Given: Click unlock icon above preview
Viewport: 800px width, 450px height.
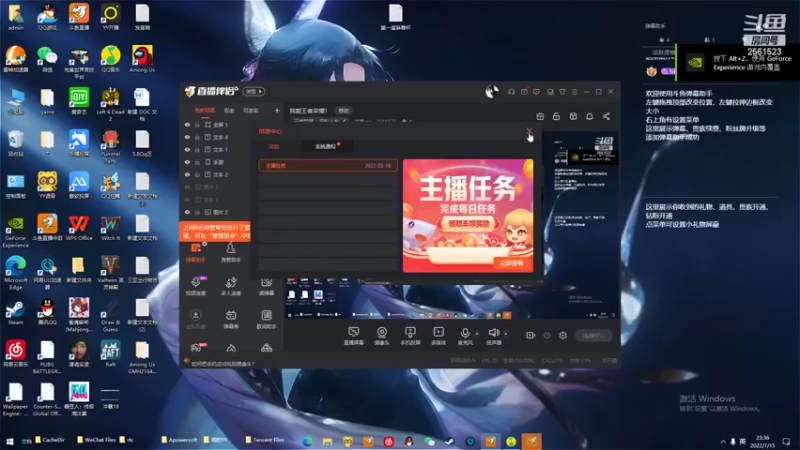Looking at the screenshot, I should (556, 116).
